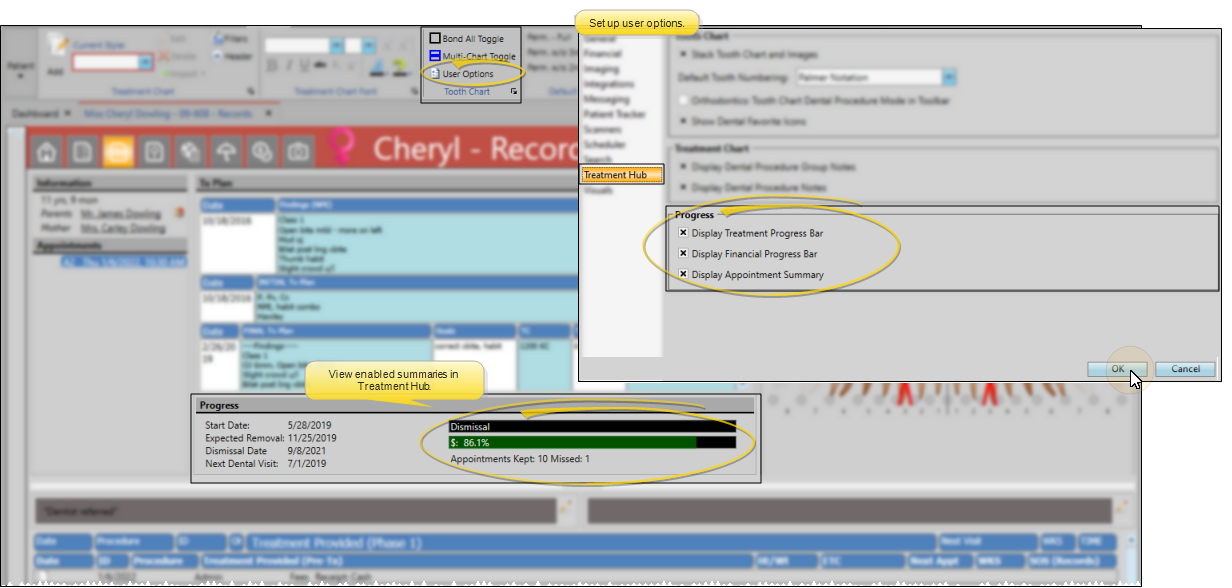The width and height of the screenshot is (1232, 588).
Task: Expand the Current Style dropdown
Action: point(146,62)
